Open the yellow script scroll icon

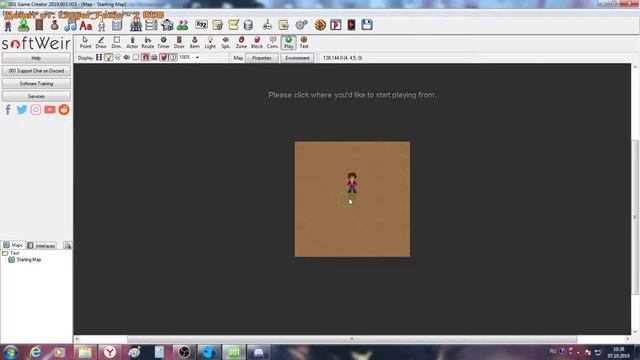tap(233, 25)
